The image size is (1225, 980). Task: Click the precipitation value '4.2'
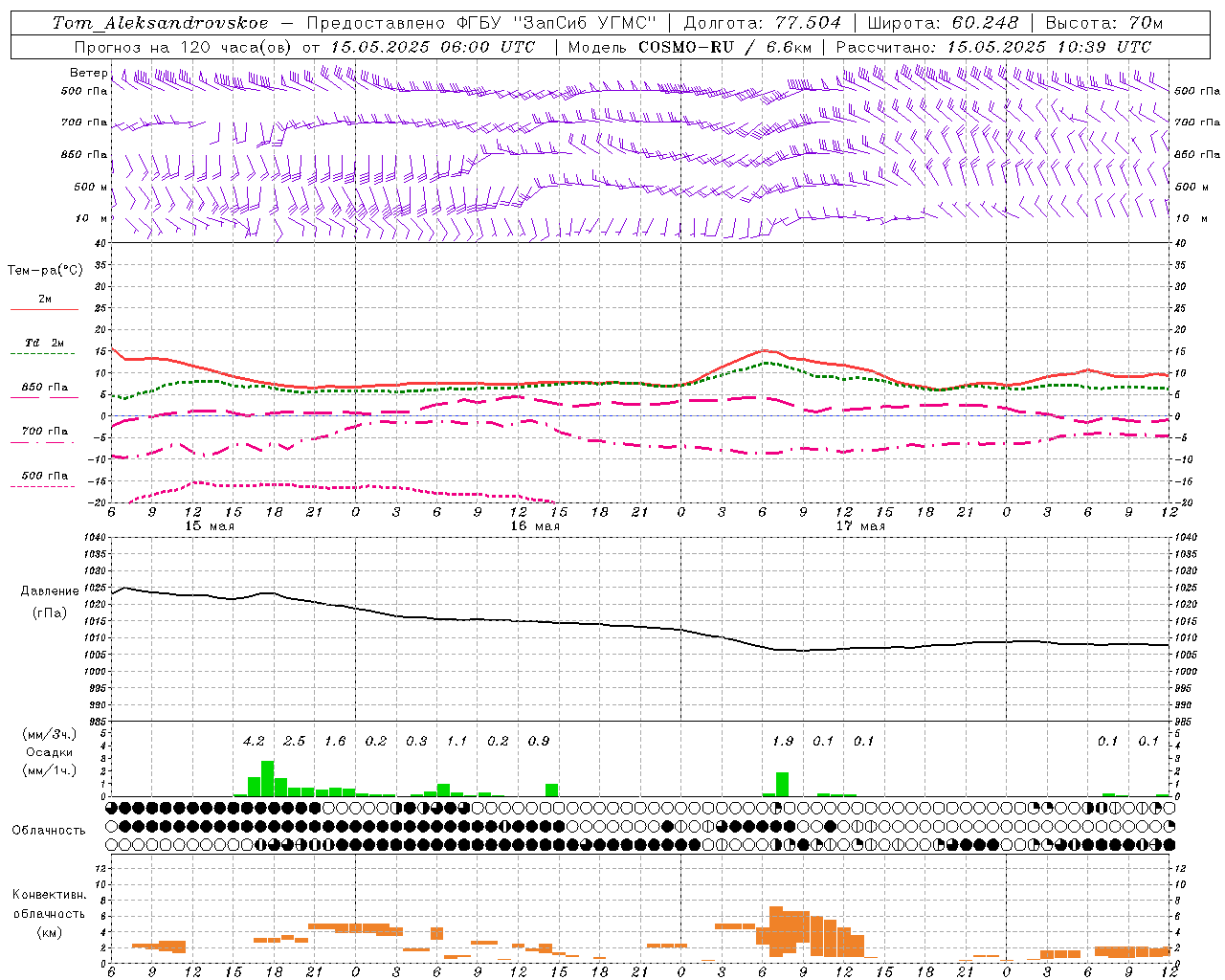point(254,741)
